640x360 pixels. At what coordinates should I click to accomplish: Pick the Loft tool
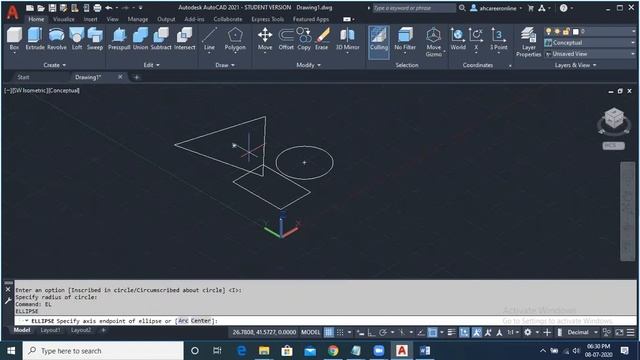[x=77, y=39]
